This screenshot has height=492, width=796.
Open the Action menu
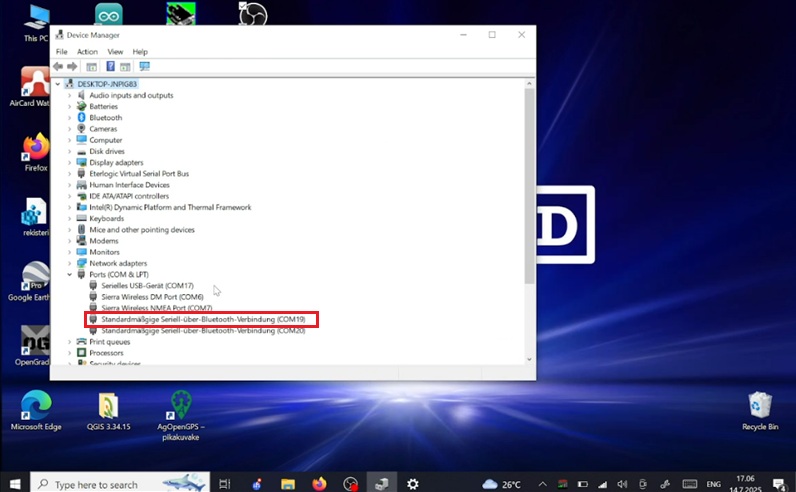(87, 52)
